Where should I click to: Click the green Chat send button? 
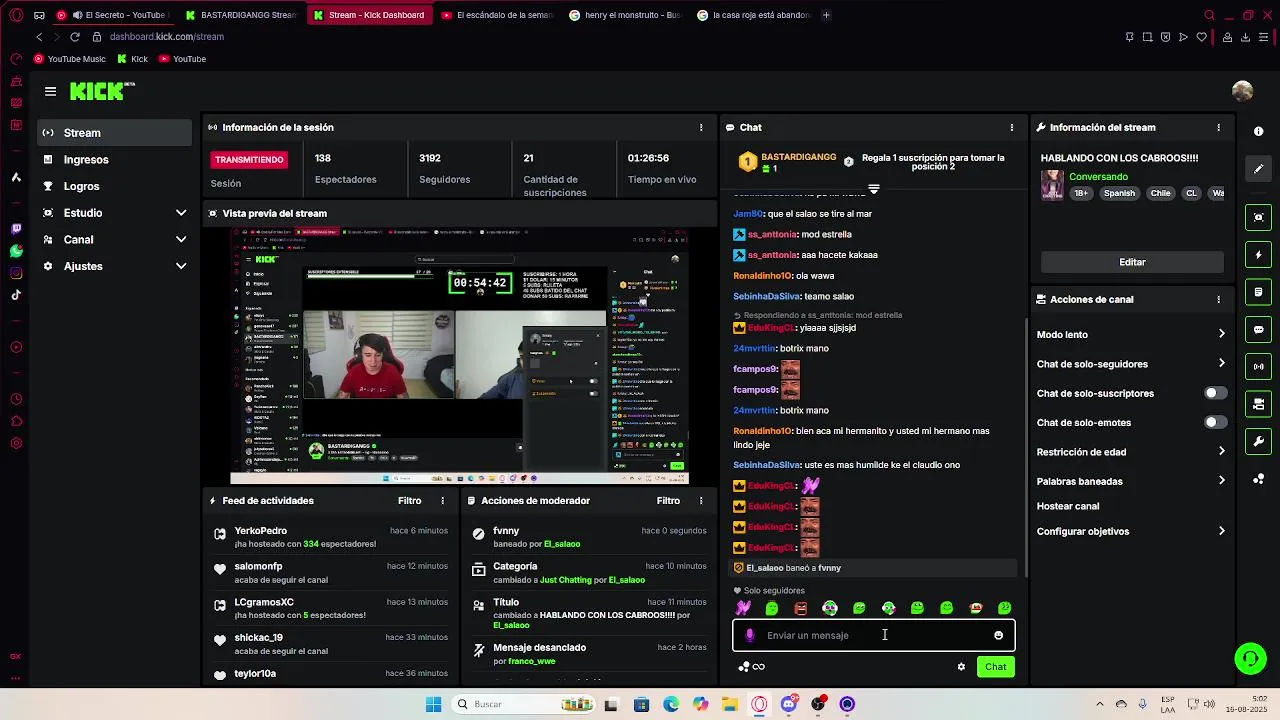995,667
